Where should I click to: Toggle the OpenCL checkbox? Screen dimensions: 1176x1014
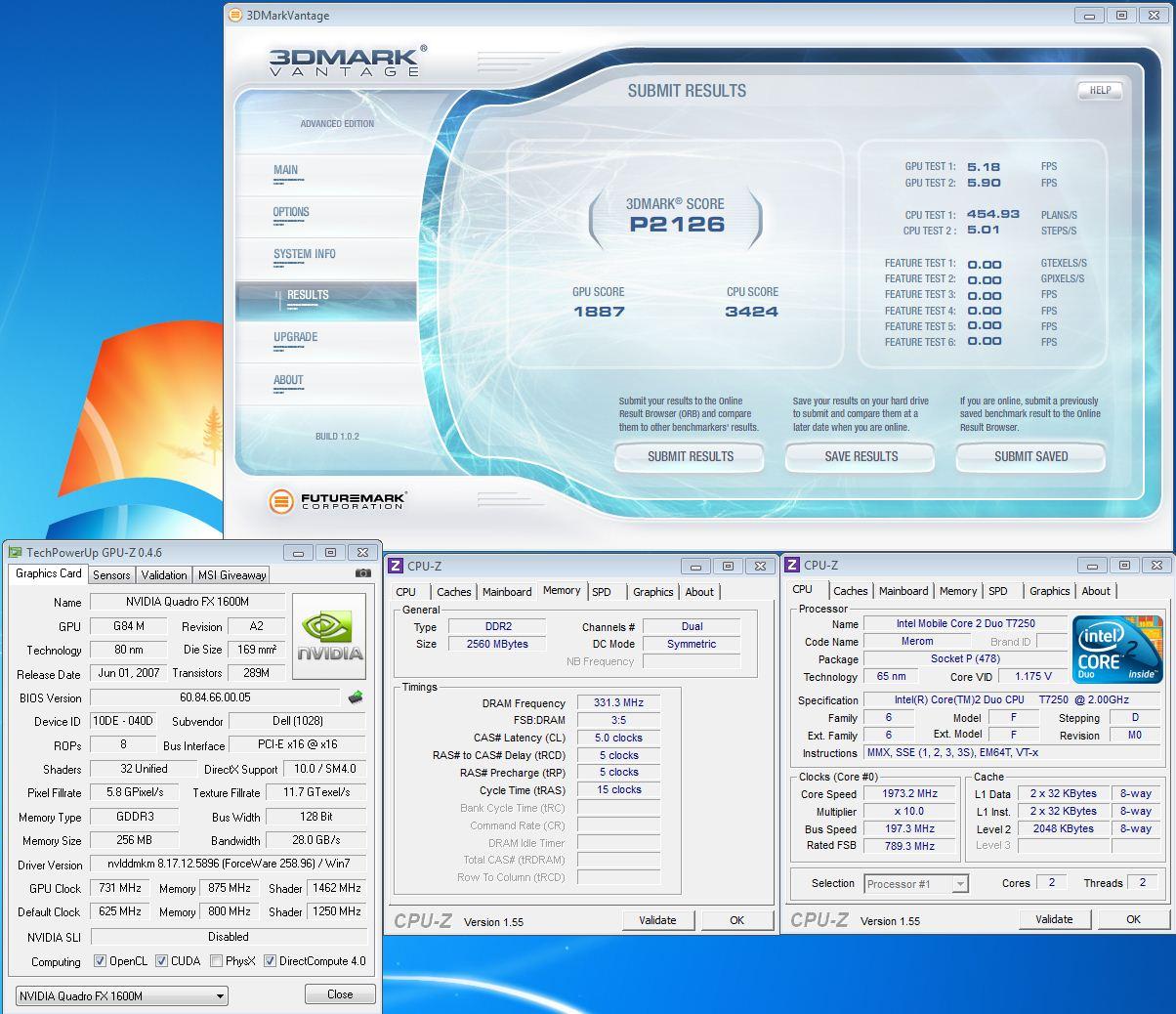point(100,961)
